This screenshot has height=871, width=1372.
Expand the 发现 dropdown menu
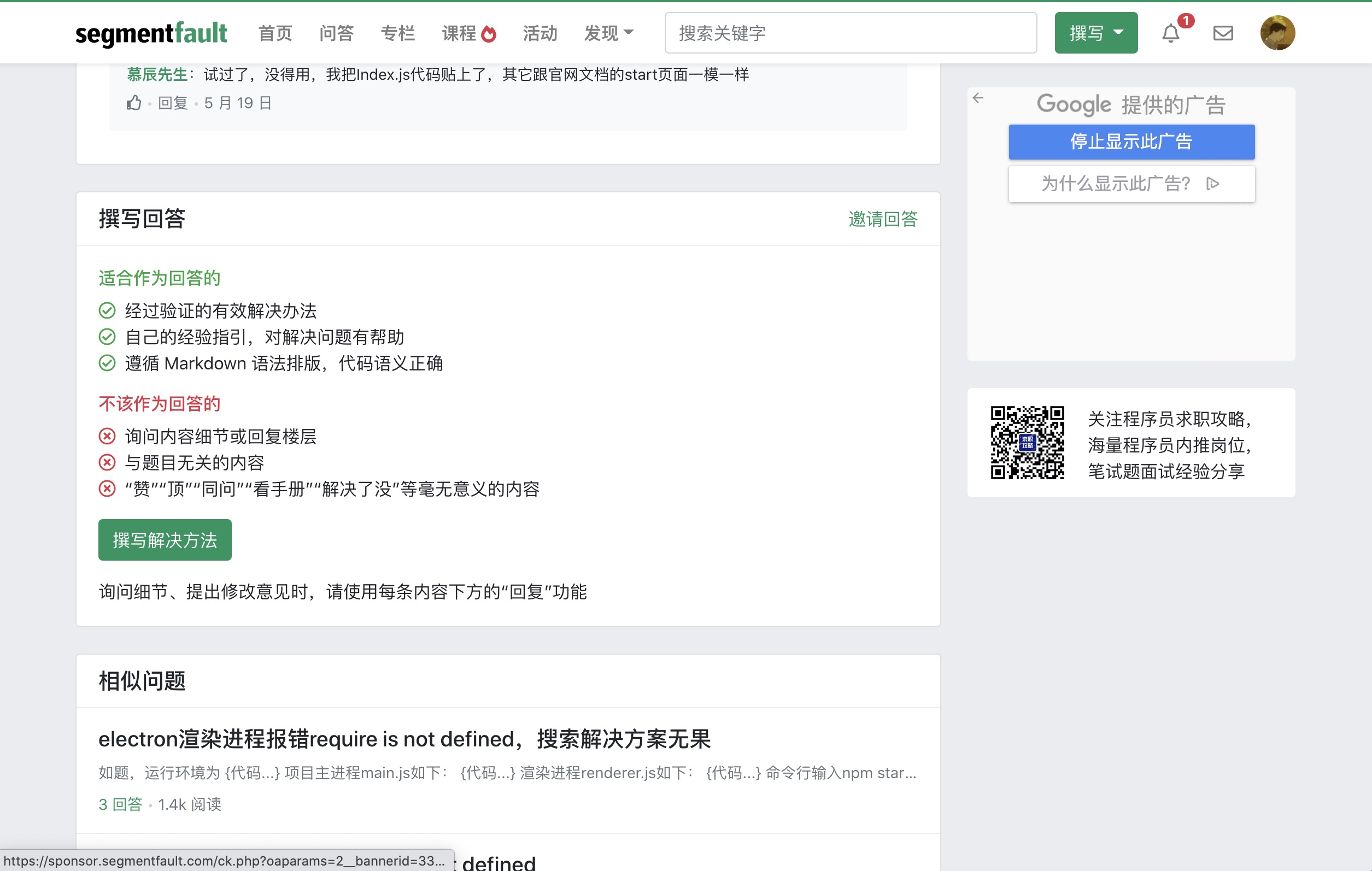608,33
